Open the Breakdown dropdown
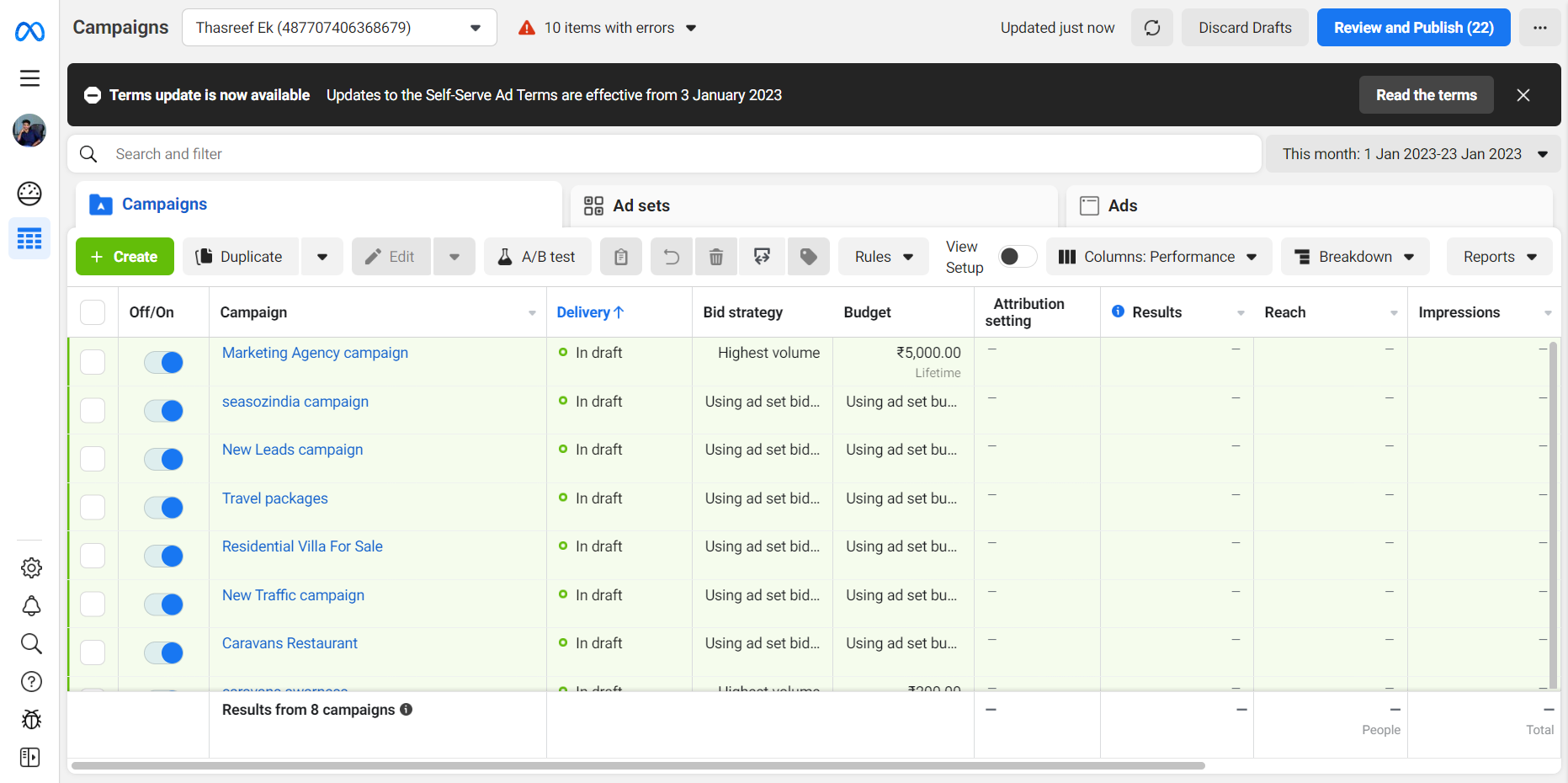 [1355, 257]
